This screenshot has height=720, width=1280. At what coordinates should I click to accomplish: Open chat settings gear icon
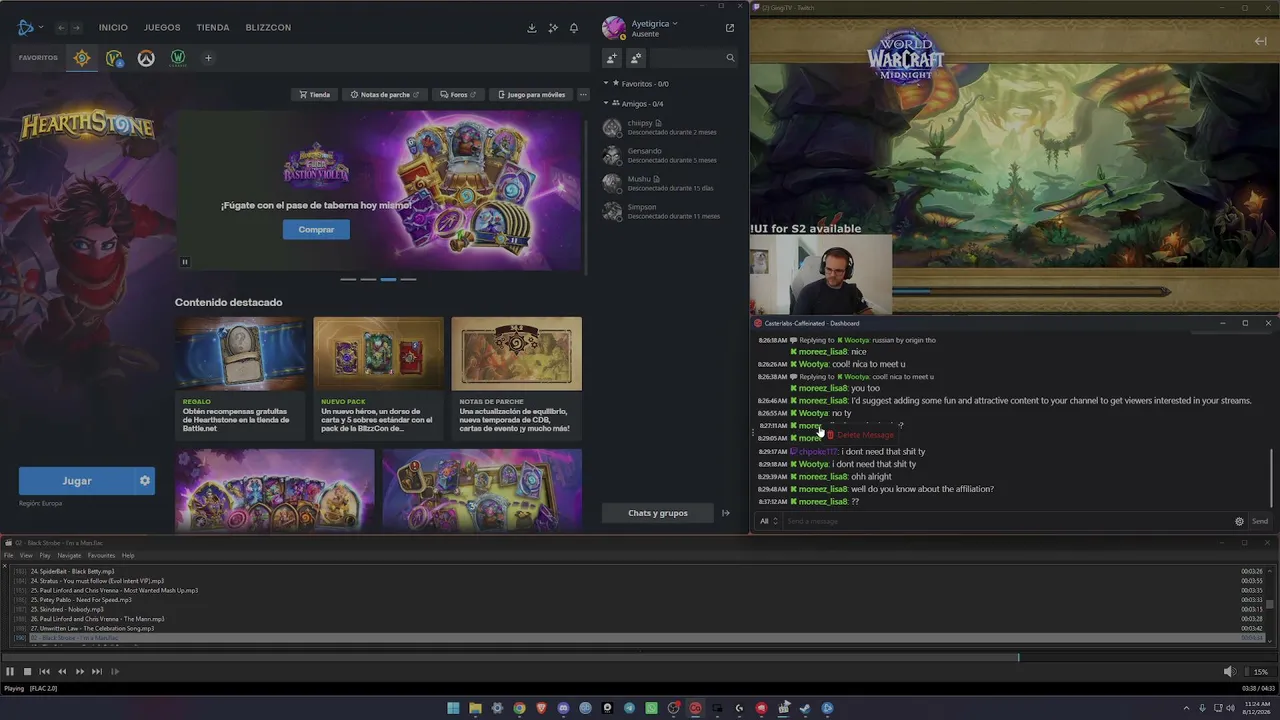coord(1239,521)
